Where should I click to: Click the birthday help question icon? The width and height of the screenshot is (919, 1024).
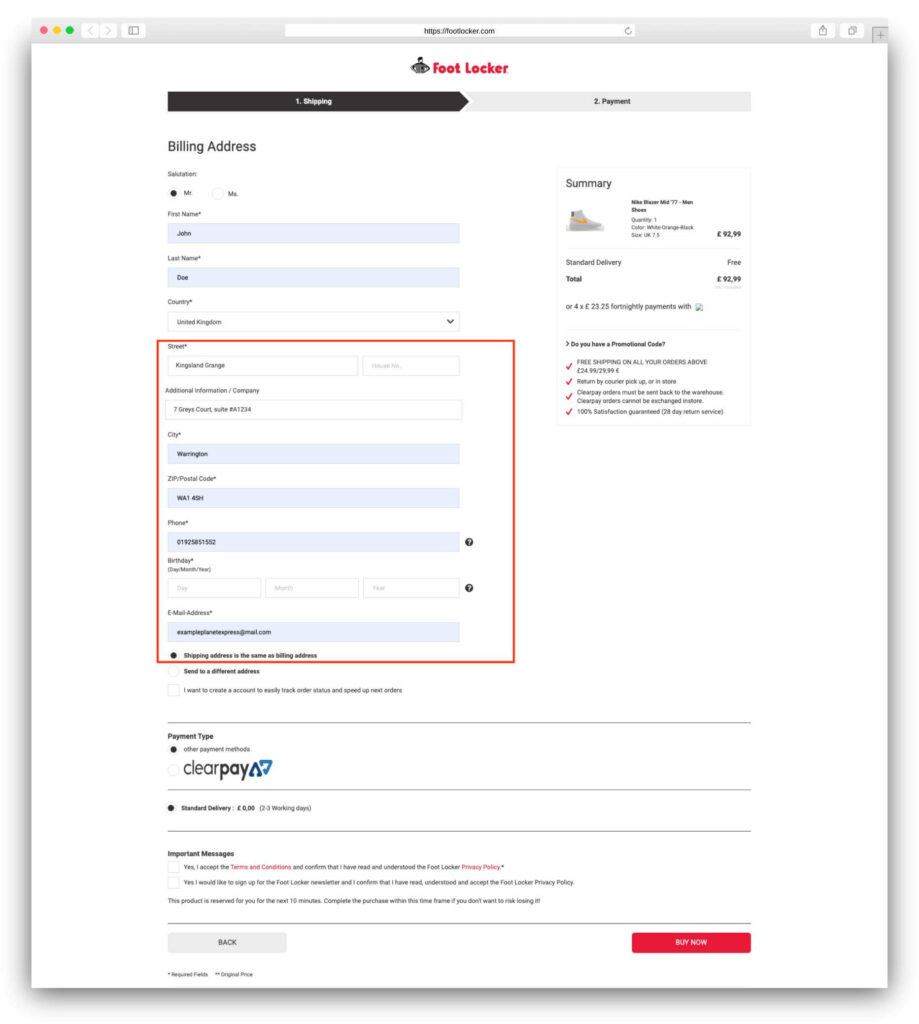(469, 588)
